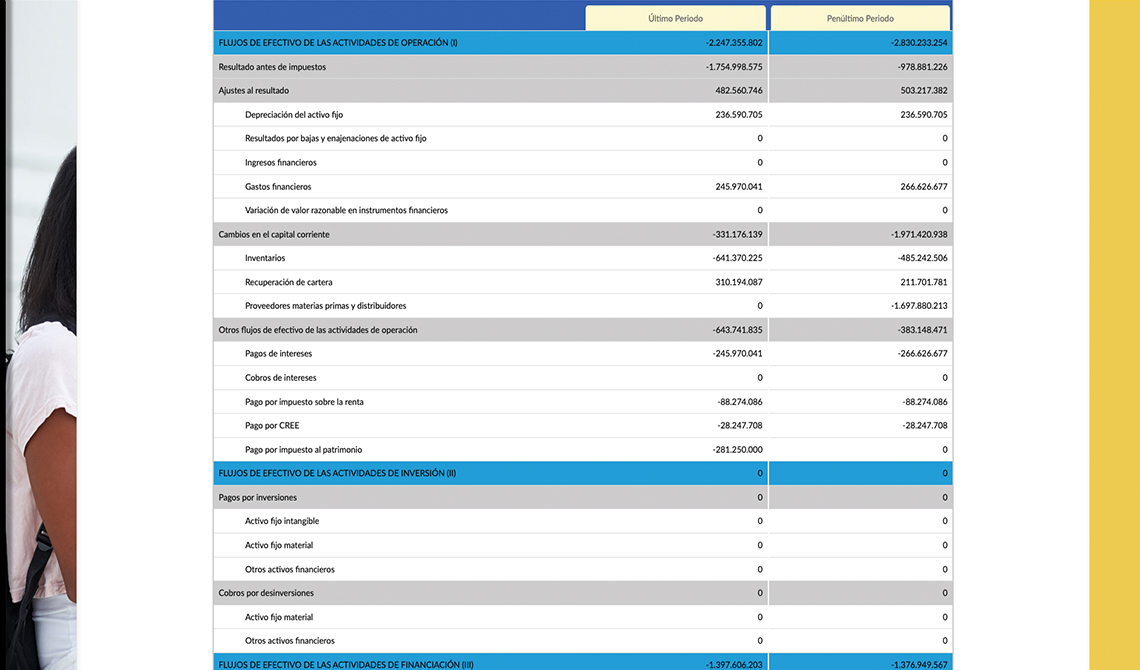Click value -641.370.225 in Inventarios row

coord(738,258)
